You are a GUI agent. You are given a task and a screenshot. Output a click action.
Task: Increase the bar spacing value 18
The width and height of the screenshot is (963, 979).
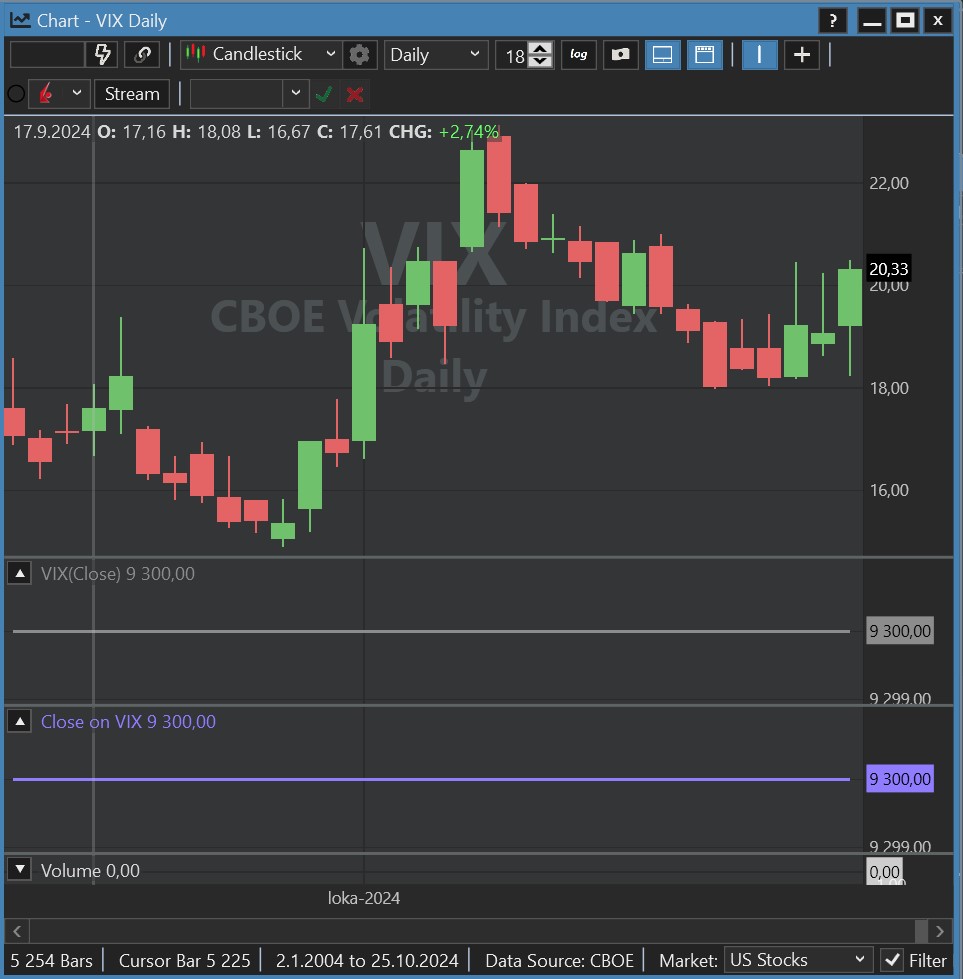[x=540, y=48]
